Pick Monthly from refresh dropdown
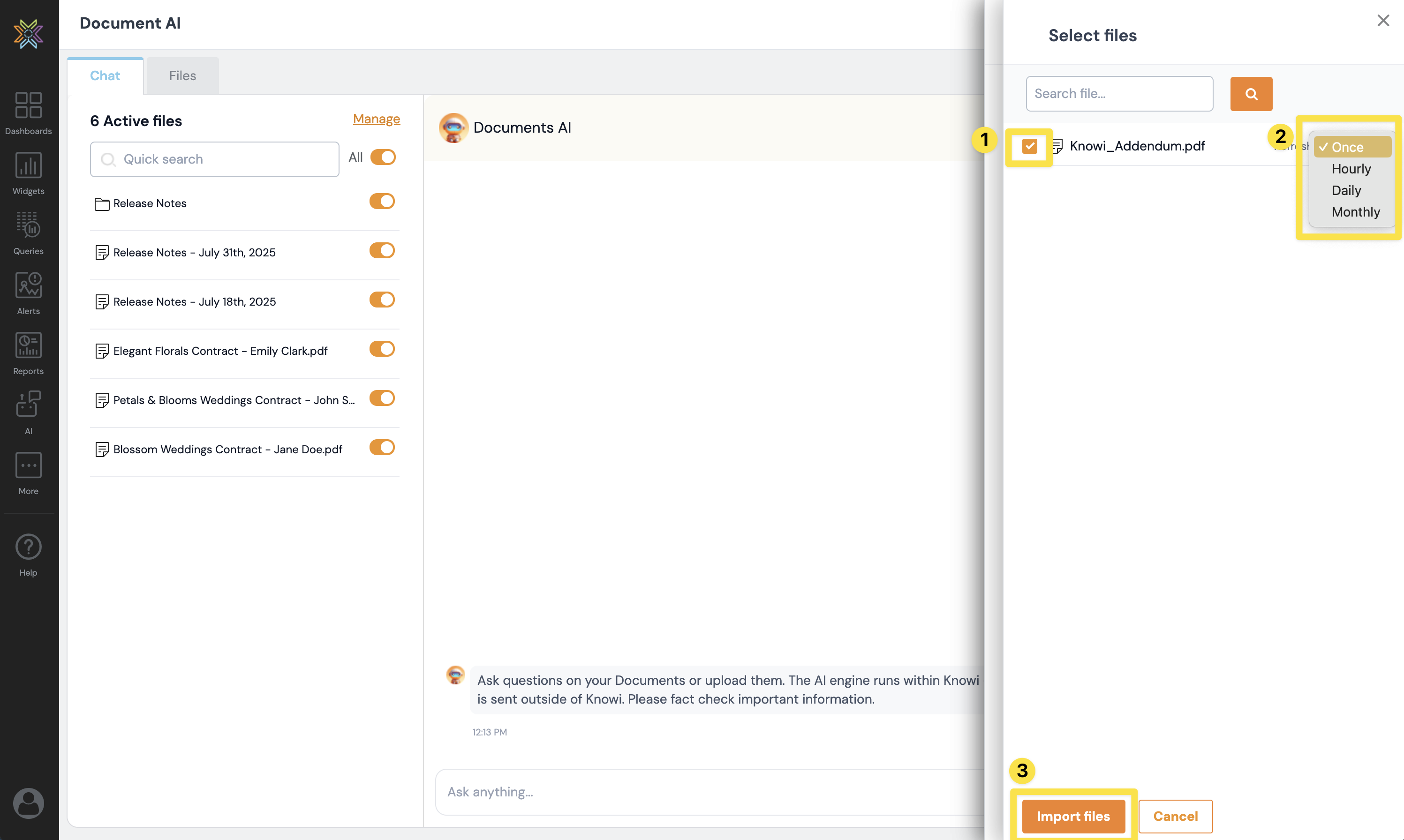This screenshot has width=1404, height=840. (1355, 212)
